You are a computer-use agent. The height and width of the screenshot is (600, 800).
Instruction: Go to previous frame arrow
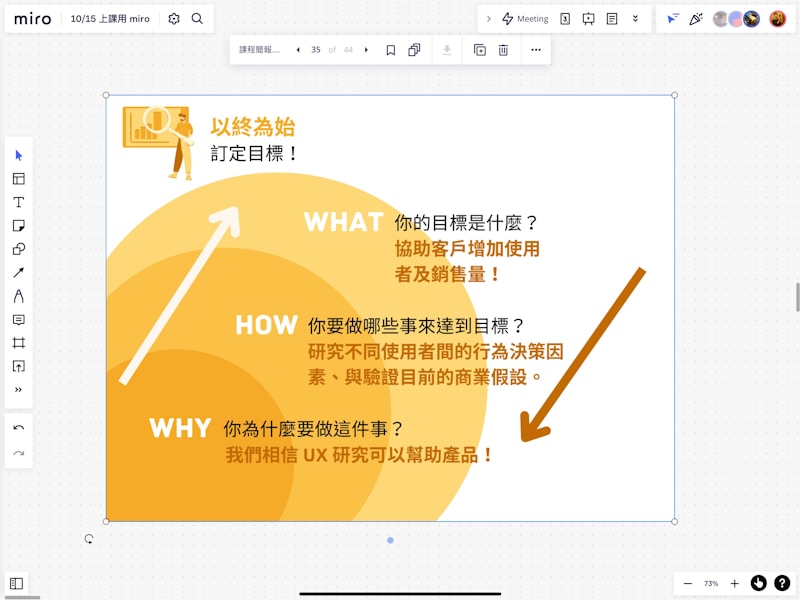point(298,49)
